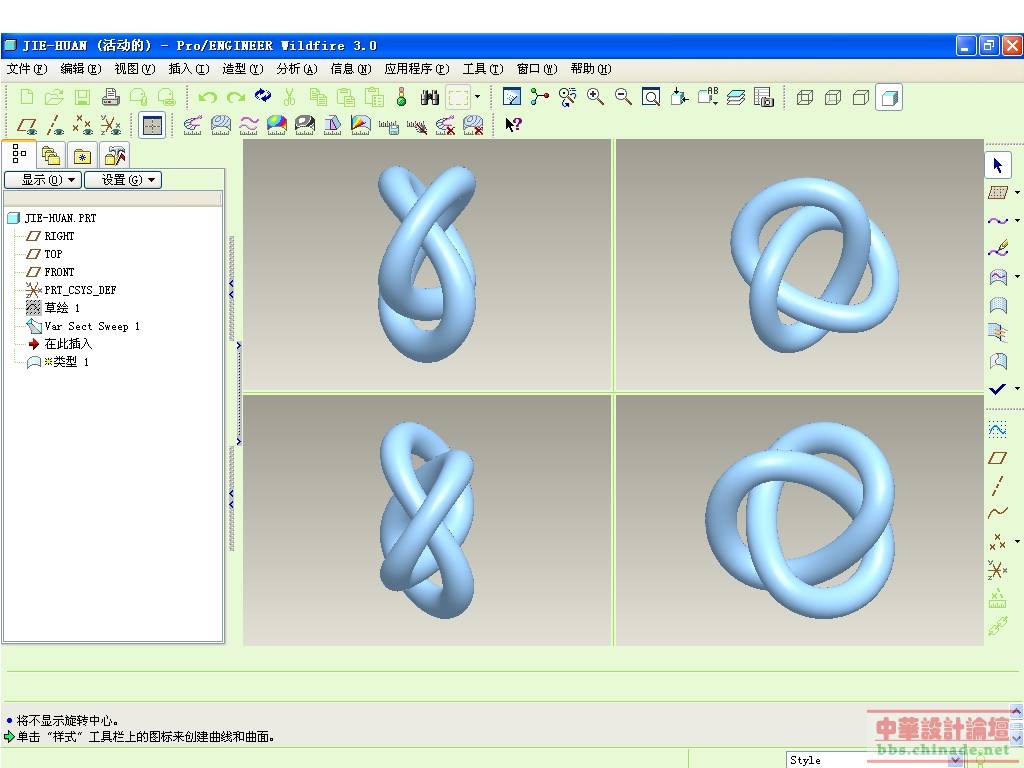Open the 视图(V) menu

click(x=135, y=69)
